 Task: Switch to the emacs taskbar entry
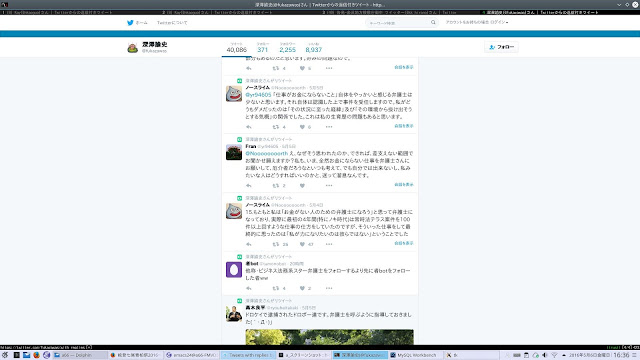(x=192, y=355)
